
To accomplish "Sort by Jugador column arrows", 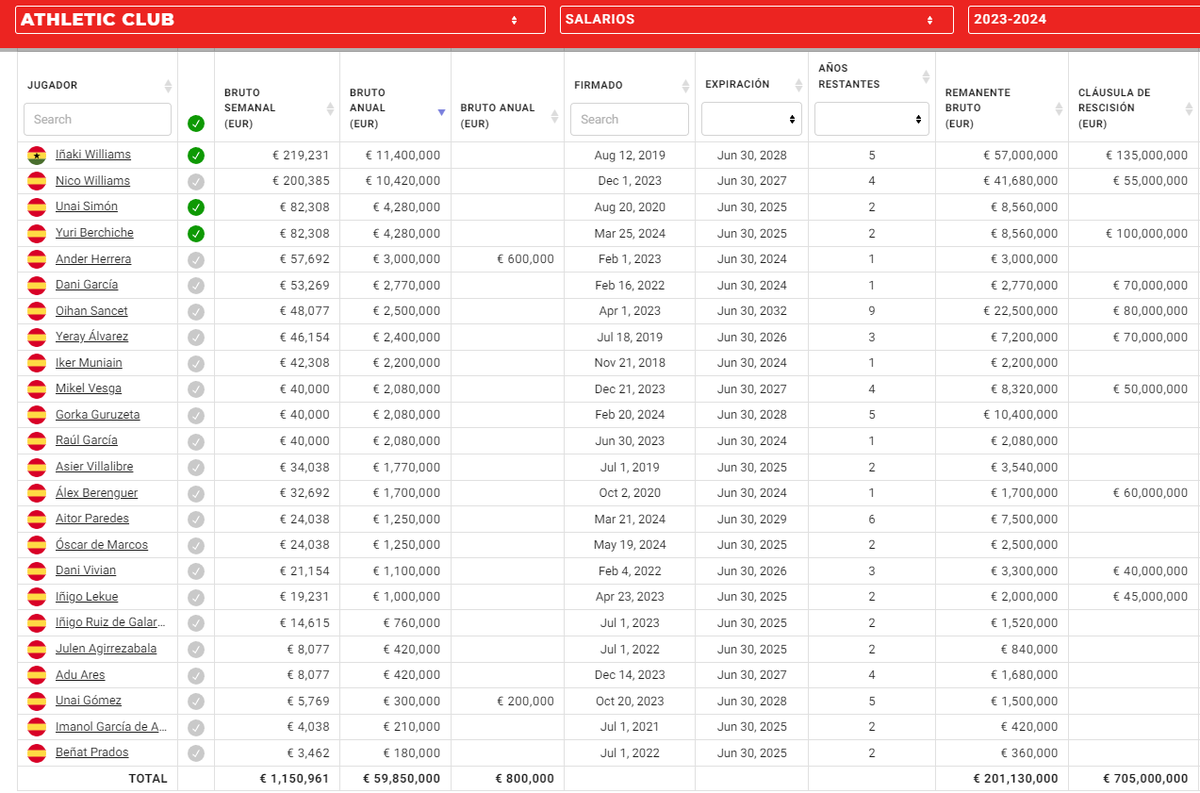I will tap(168, 85).
